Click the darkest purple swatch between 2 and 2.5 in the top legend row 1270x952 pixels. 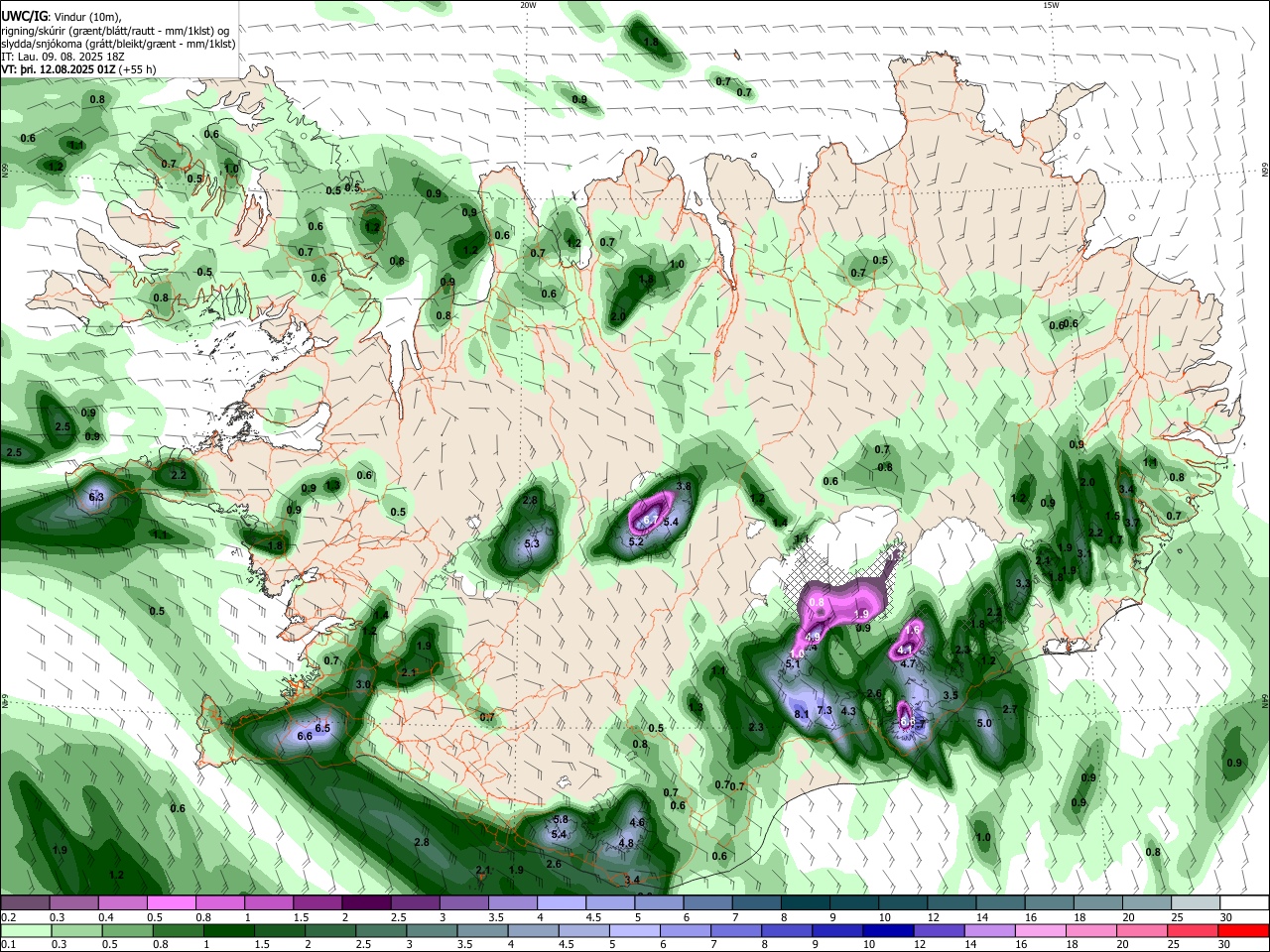(366, 903)
